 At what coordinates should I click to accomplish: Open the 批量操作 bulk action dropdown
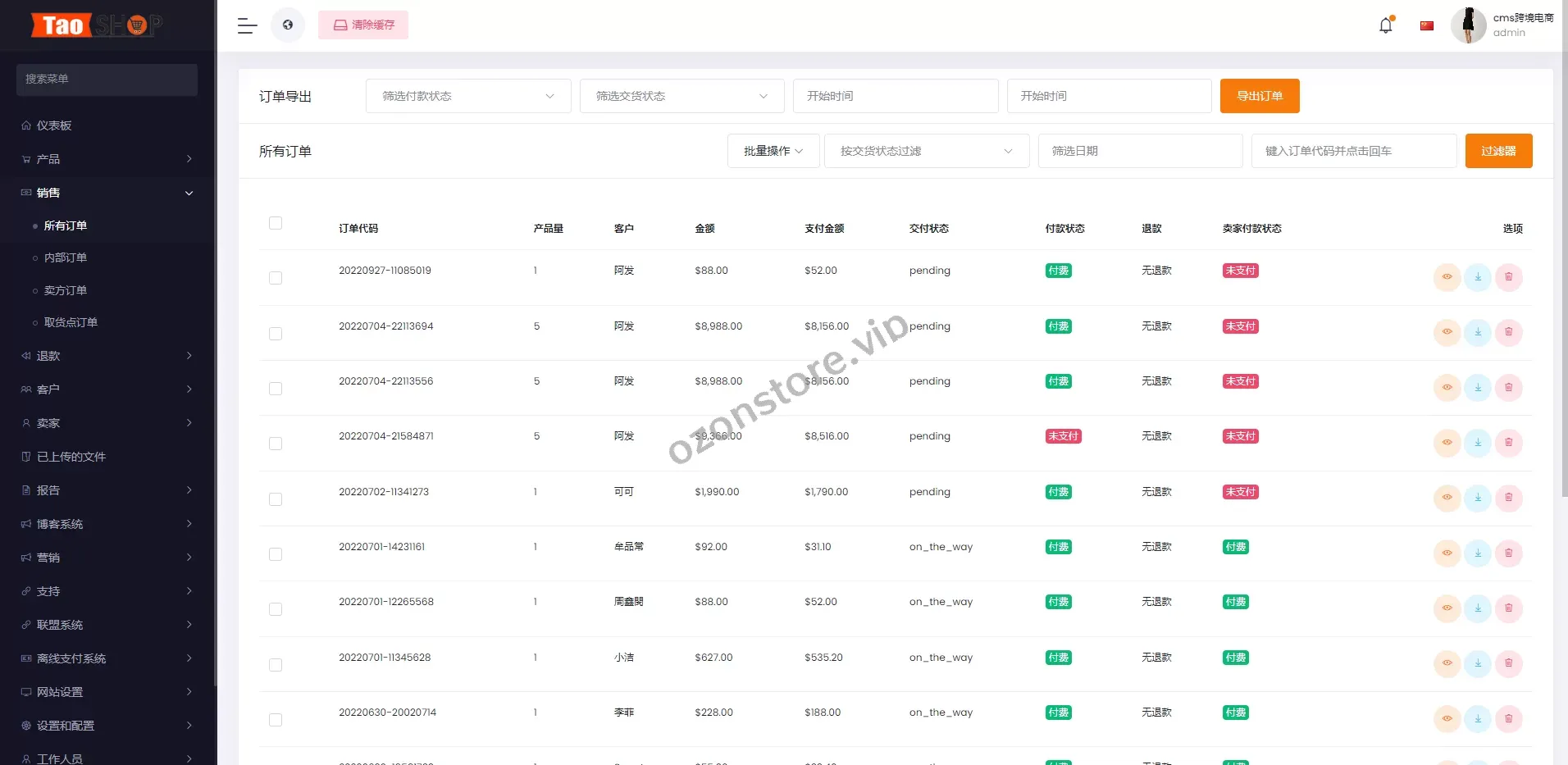click(773, 151)
